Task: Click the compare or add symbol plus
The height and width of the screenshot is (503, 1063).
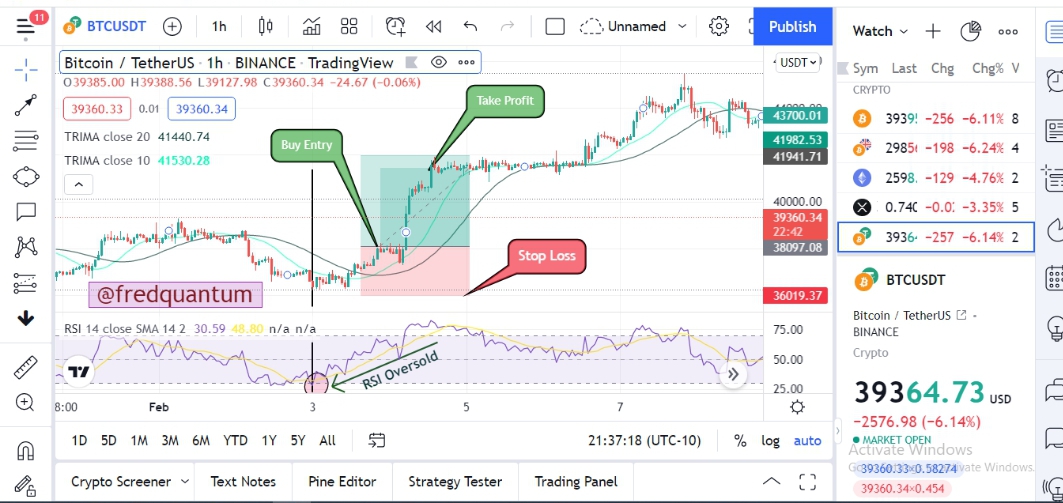Action: tap(172, 26)
